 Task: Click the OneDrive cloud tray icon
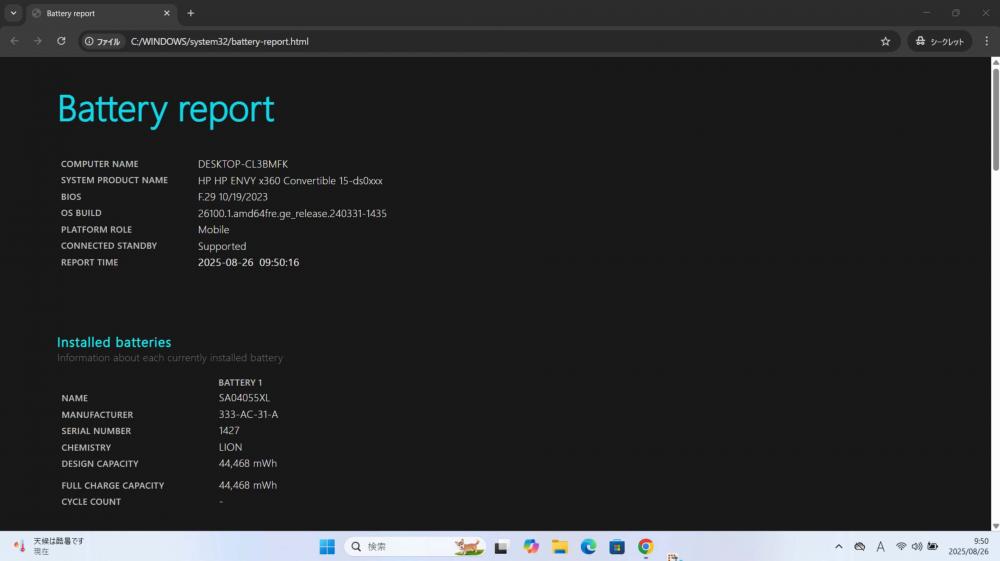[x=860, y=546]
